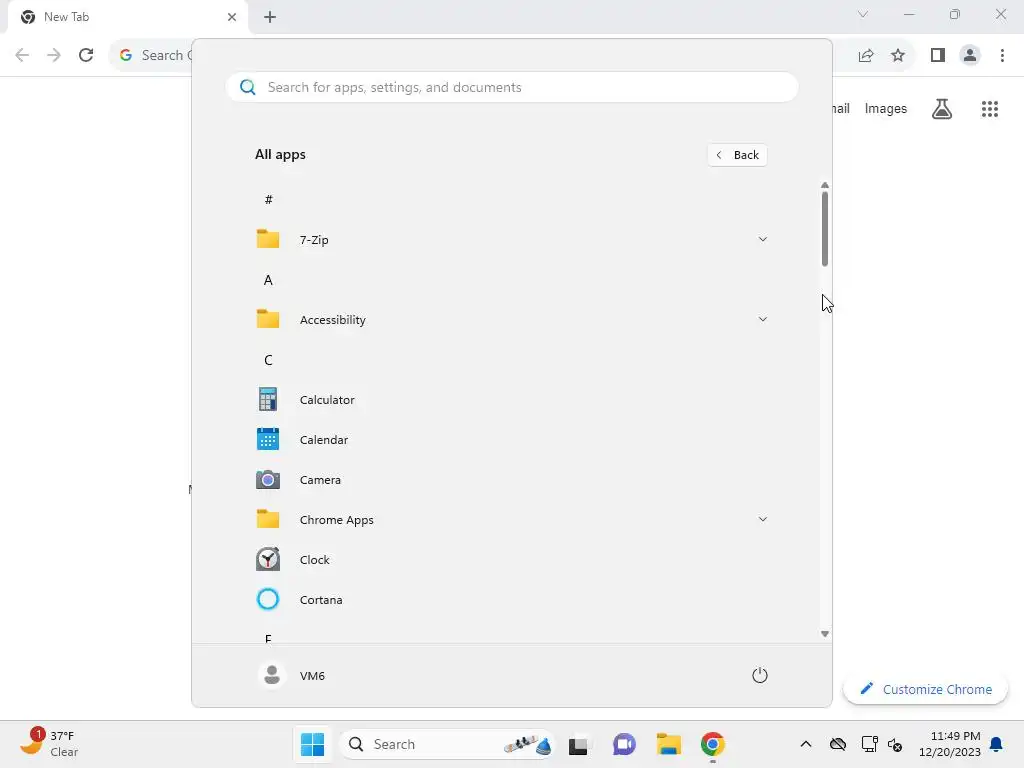Open the Images link on Google
This screenshot has height=768, width=1024.
pos(886,108)
